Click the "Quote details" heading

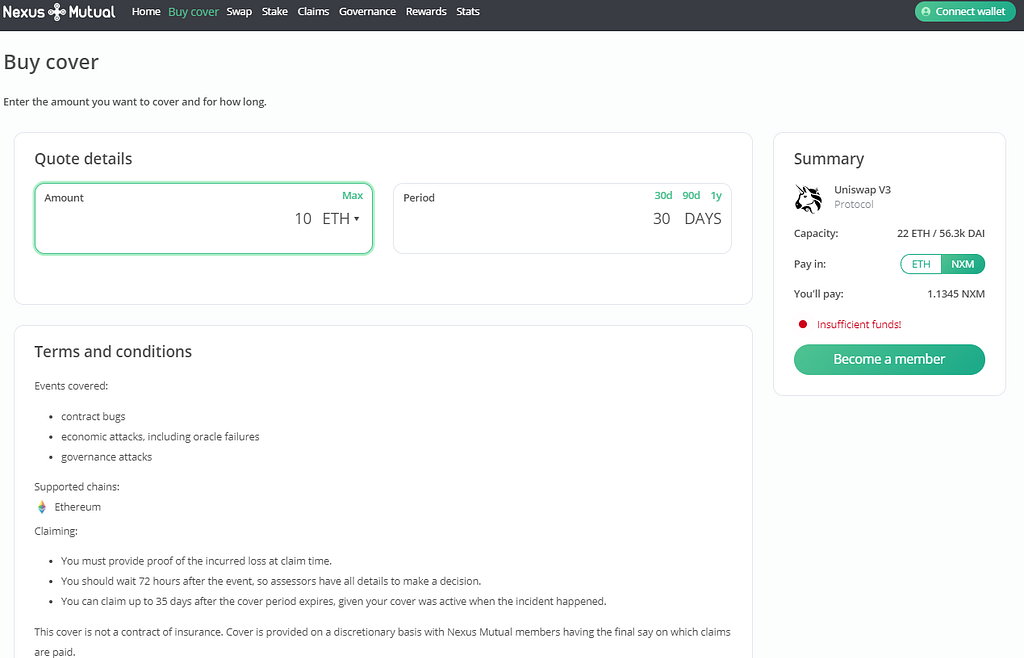tap(83, 159)
